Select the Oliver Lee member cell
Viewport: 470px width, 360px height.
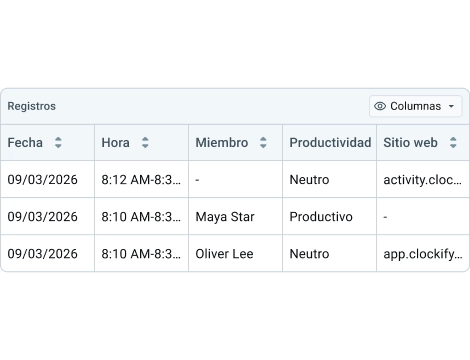point(235,253)
